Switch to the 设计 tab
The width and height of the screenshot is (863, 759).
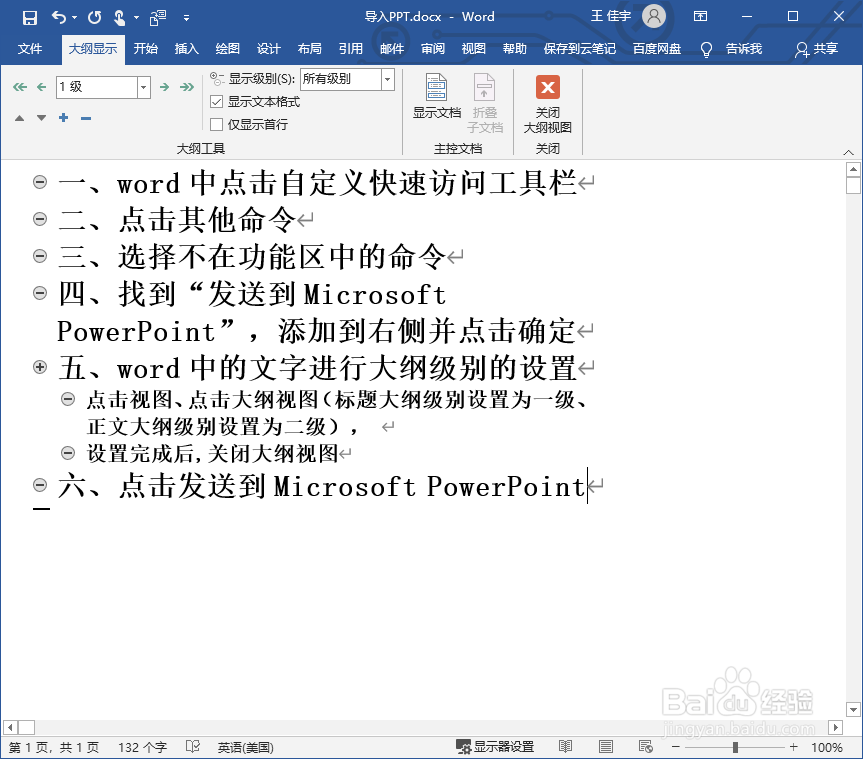(269, 49)
